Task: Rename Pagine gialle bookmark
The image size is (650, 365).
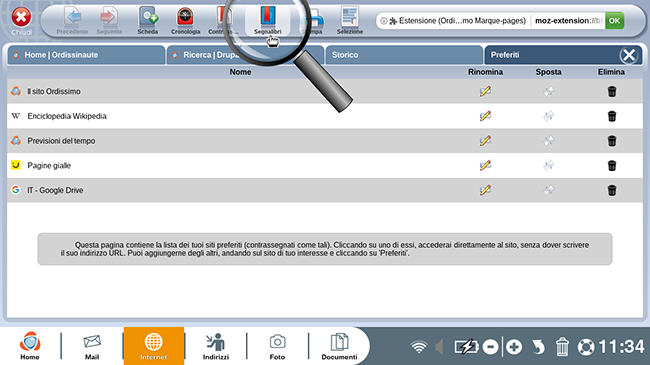Action: [x=485, y=165]
